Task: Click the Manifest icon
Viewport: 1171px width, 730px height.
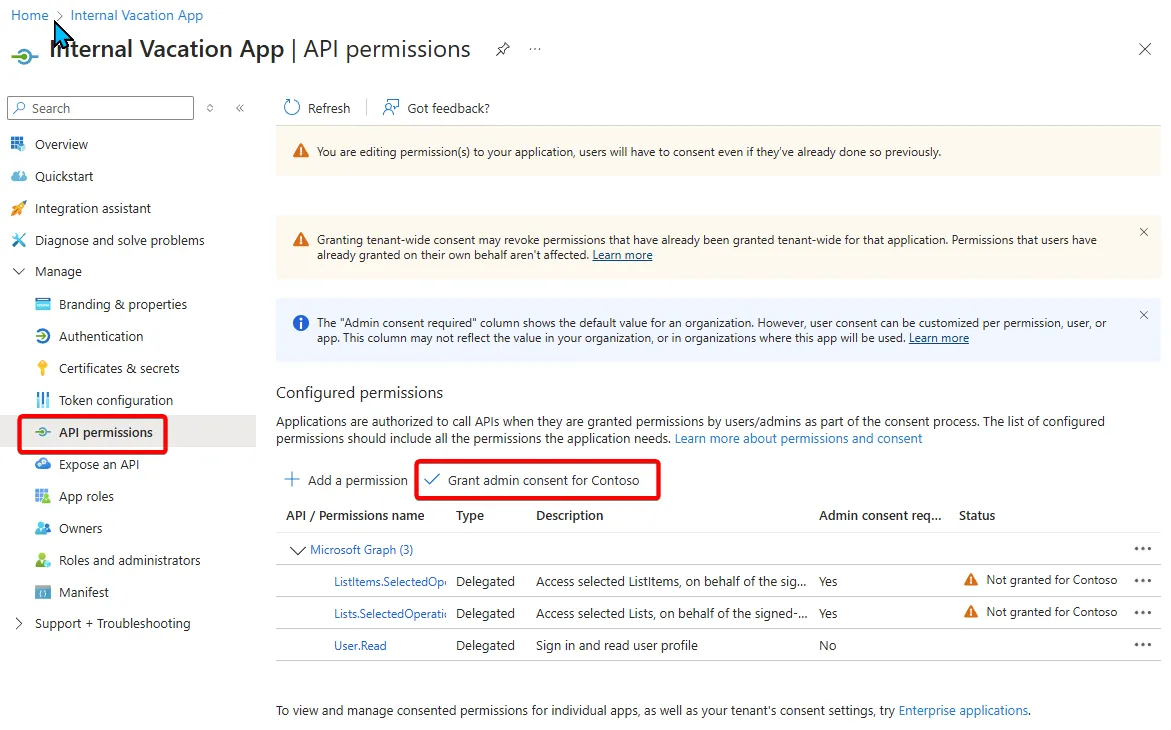Action: click(x=43, y=592)
